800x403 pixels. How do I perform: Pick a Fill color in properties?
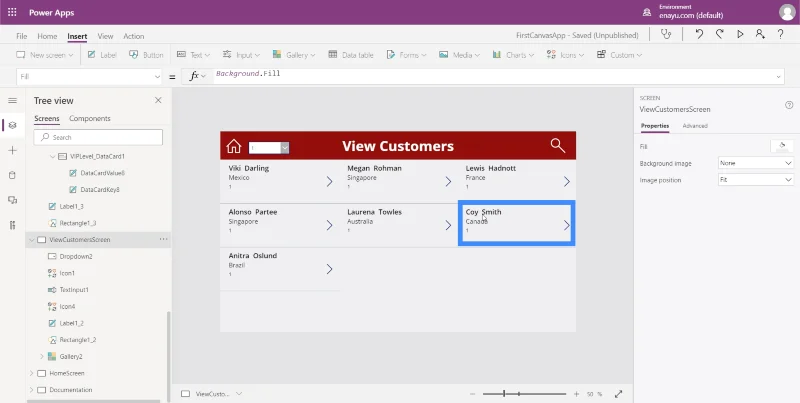tap(782, 146)
